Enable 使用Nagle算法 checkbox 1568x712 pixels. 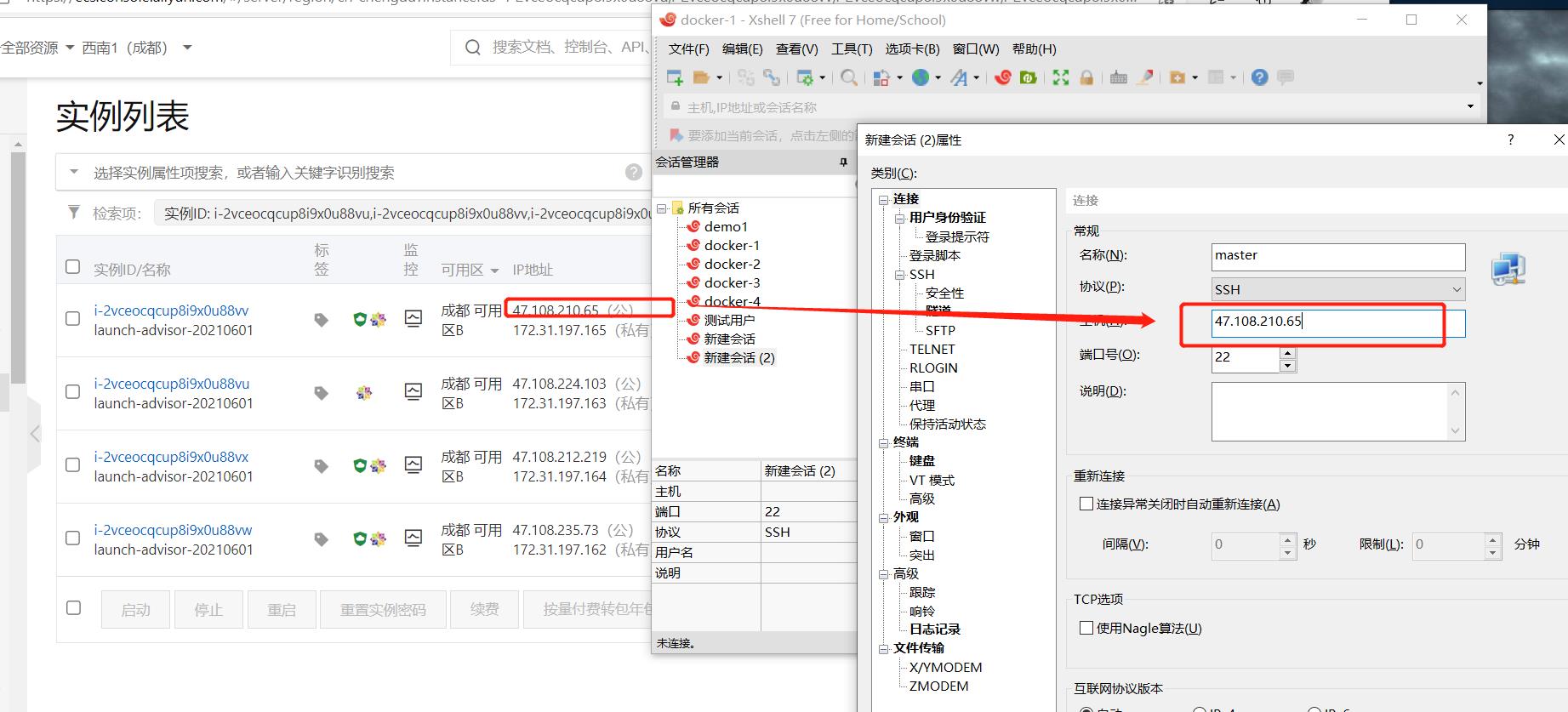click(x=1086, y=628)
